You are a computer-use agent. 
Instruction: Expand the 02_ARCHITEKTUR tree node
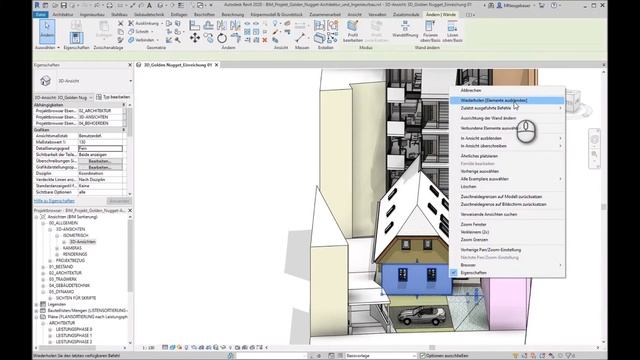point(43,273)
